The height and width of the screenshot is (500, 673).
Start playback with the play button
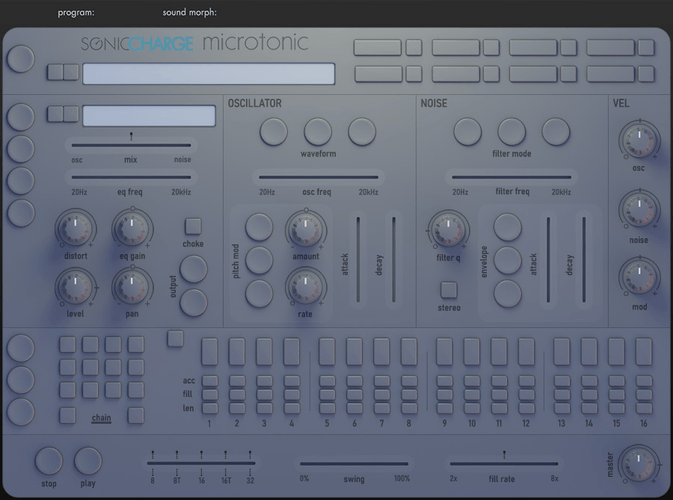click(88, 461)
